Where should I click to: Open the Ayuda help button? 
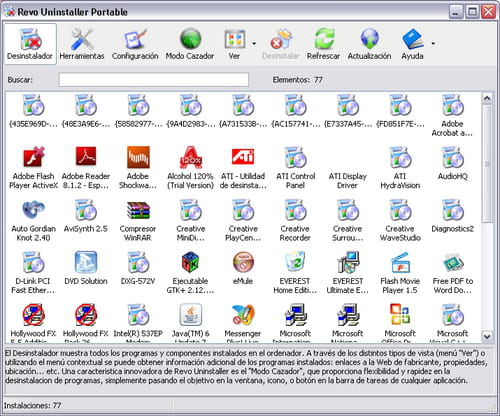(412, 44)
